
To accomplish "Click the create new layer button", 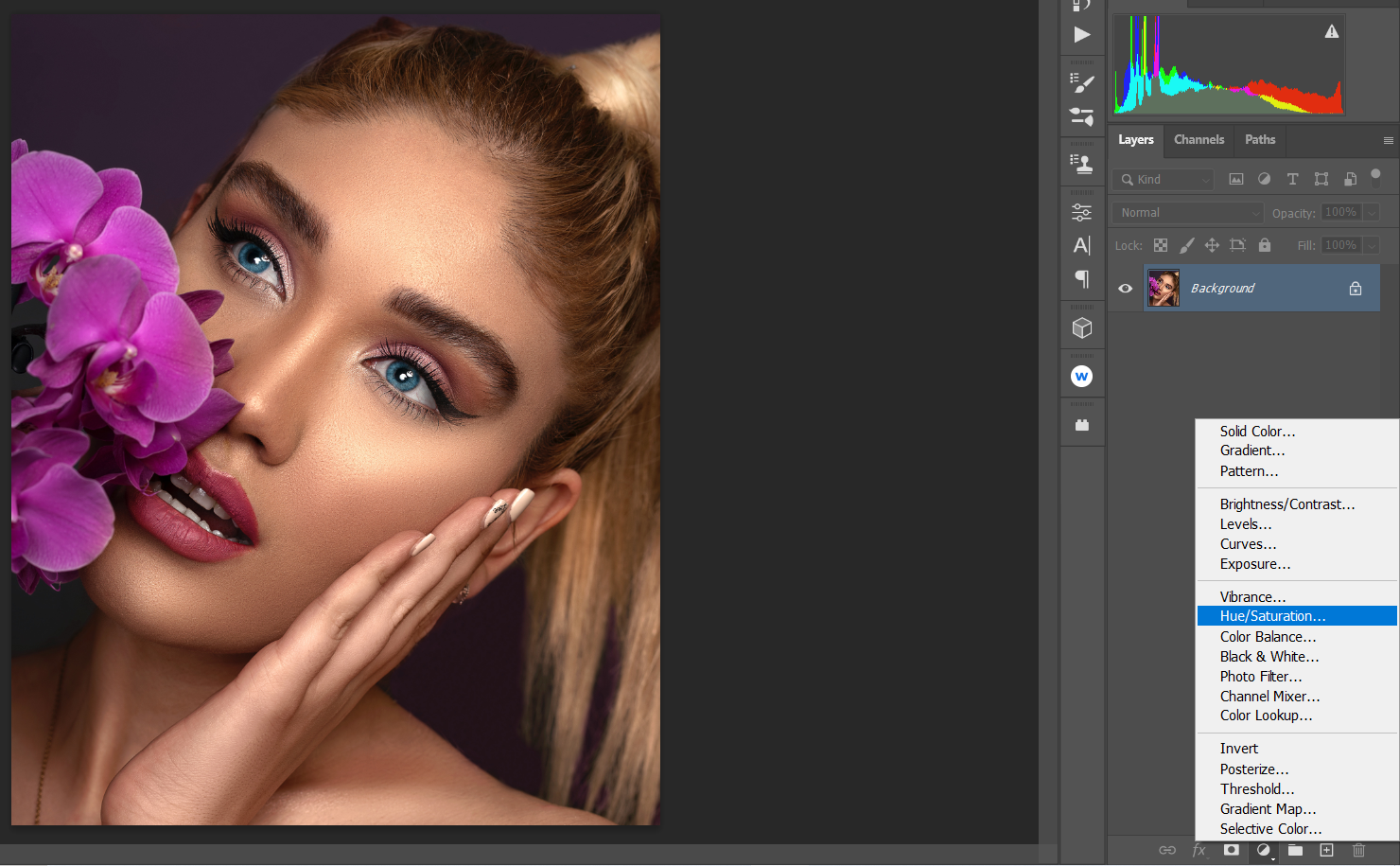I will [1326, 850].
